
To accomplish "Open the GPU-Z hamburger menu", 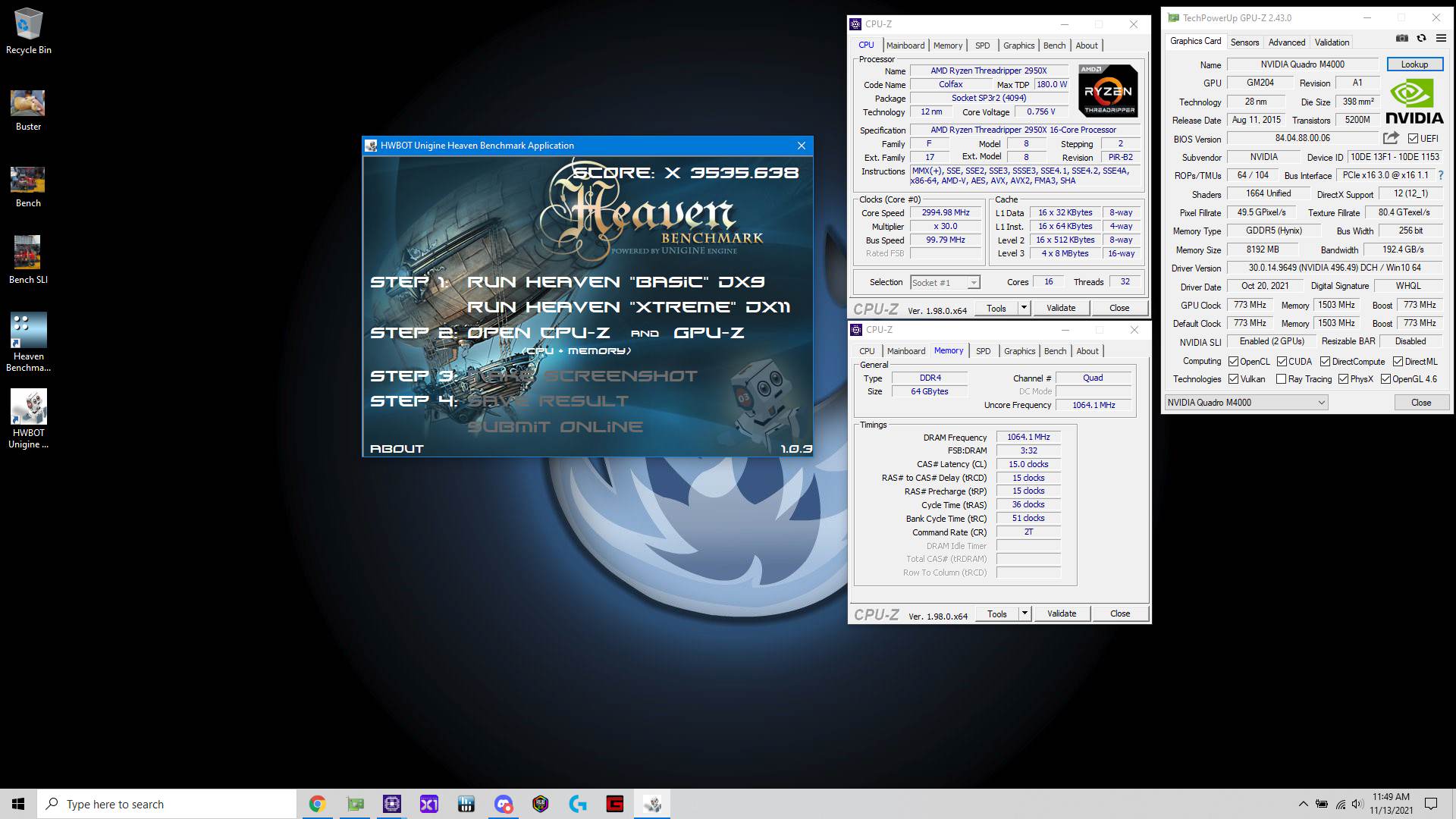I will [x=1441, y=38].
